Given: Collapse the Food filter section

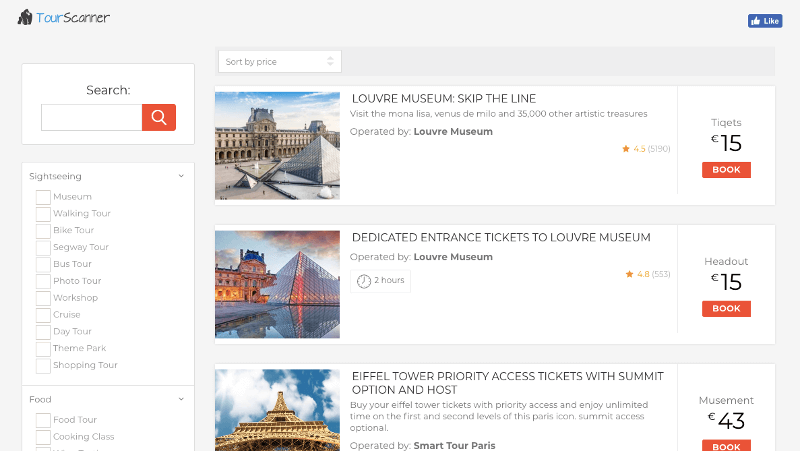Looking at the screenshot, I should 181,399.
